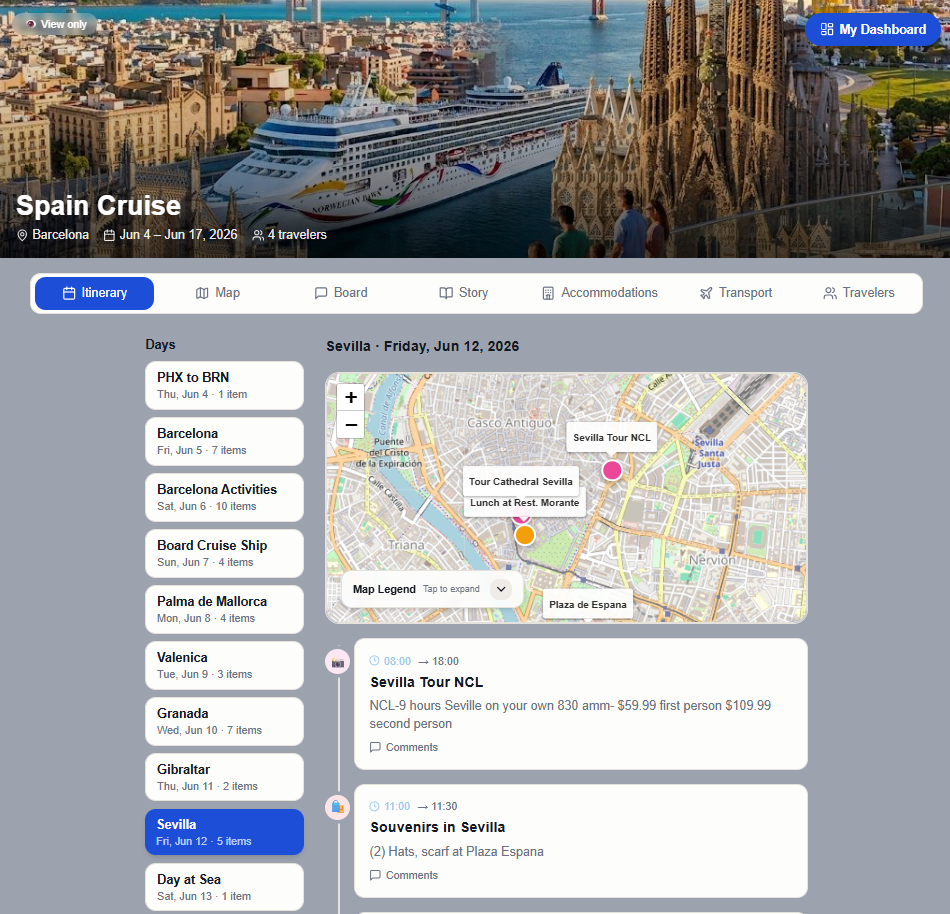Click the Tour Cathedral Sevilla map label

[x=520, y=482]
